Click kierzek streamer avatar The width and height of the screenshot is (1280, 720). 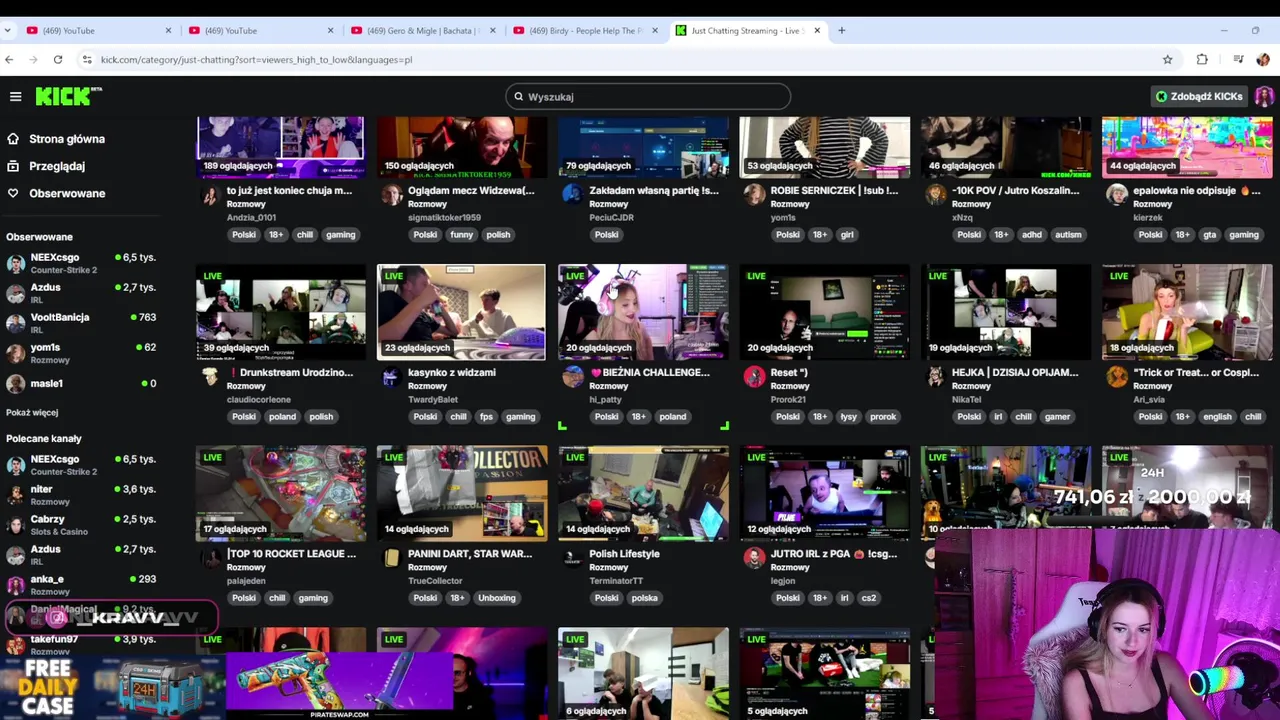pyautogui.click(x=1116, y=194)
